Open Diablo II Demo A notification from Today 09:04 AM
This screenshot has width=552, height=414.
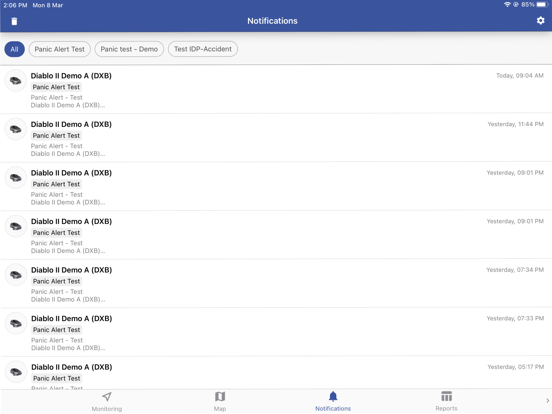[x=276, y=89]
